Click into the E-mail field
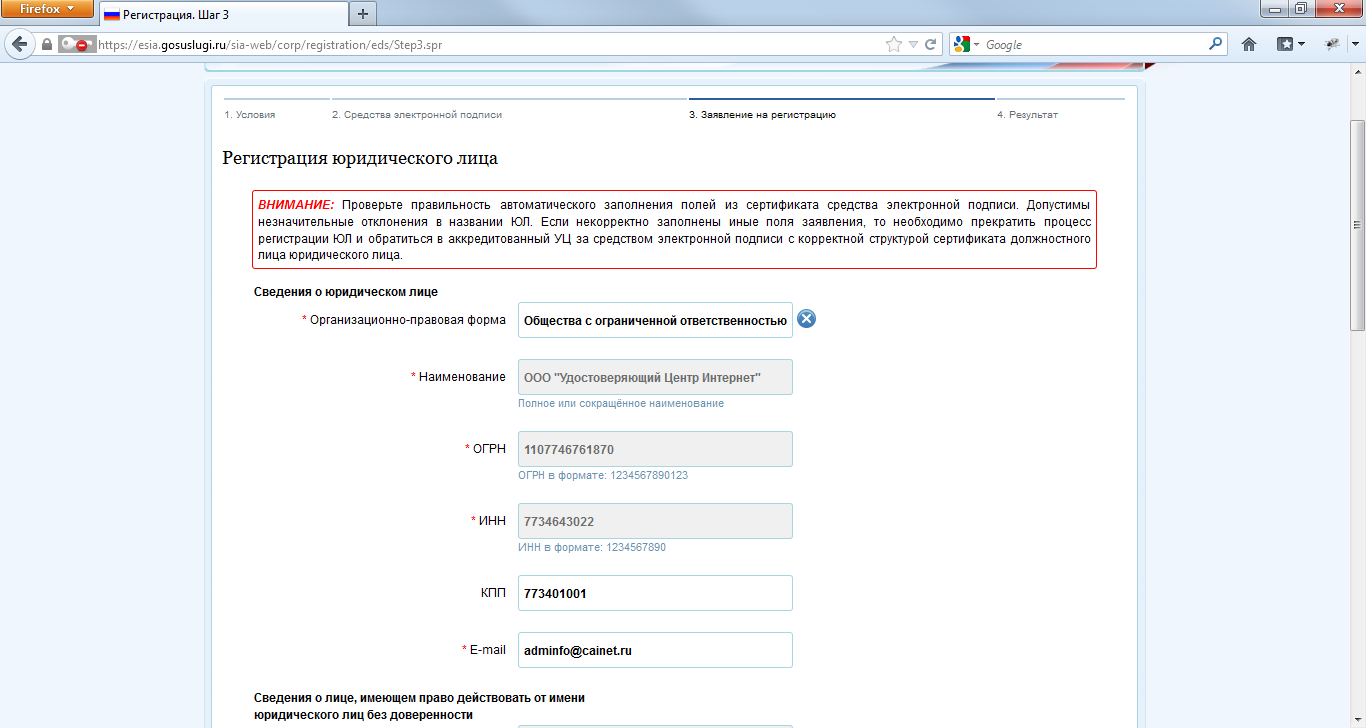This screenshot has width=1366, height=728. pyautogui.click(x=655, y=650)
